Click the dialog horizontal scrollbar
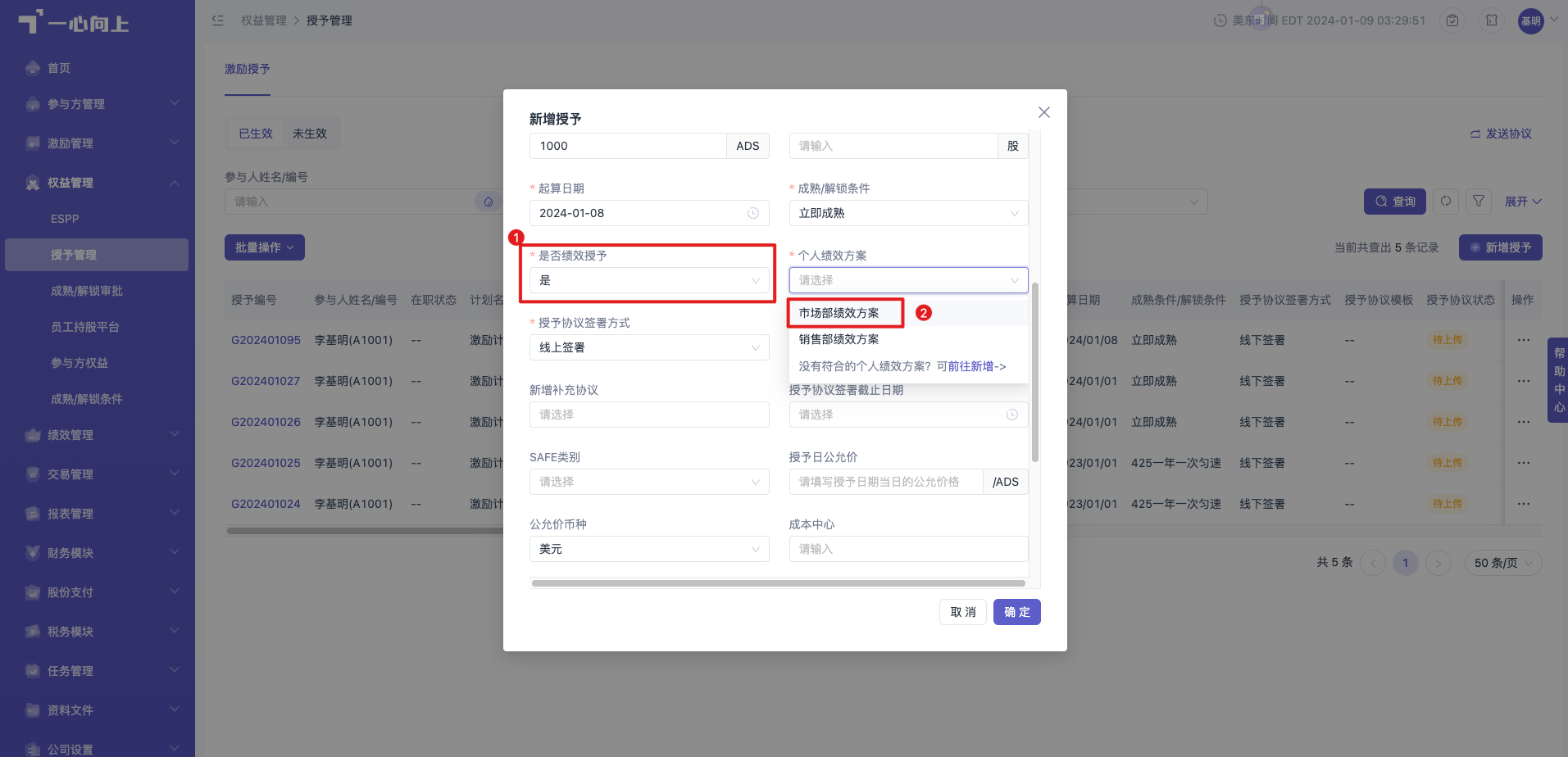 [x=779, y=583]
